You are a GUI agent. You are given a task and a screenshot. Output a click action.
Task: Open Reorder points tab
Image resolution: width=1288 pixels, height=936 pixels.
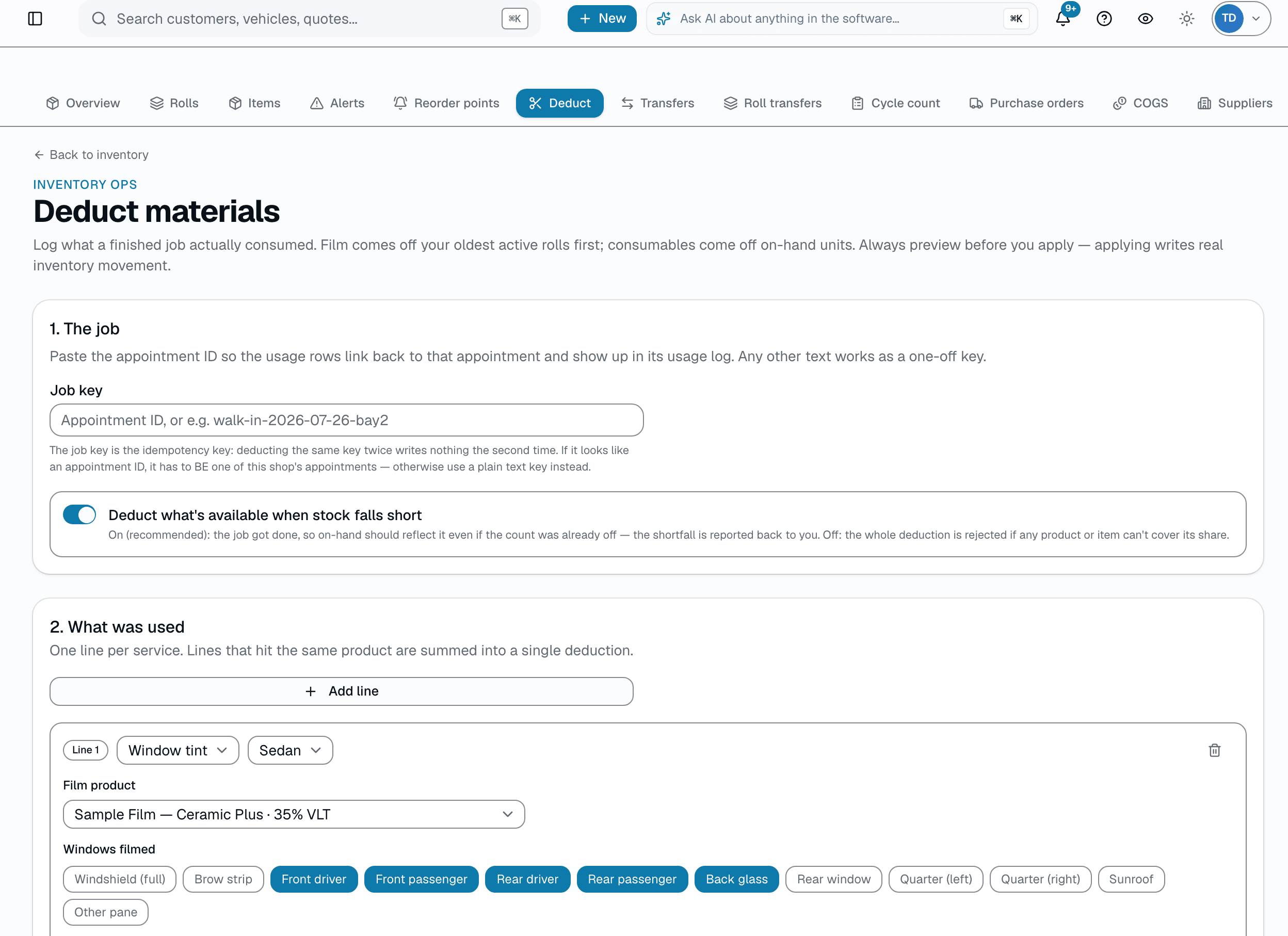[x=446, y=103]
